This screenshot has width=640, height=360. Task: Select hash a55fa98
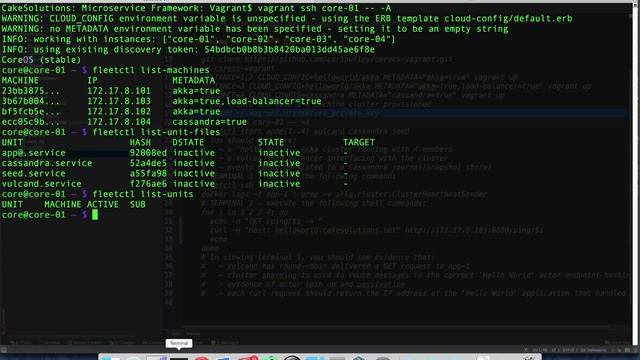(148, 173)
